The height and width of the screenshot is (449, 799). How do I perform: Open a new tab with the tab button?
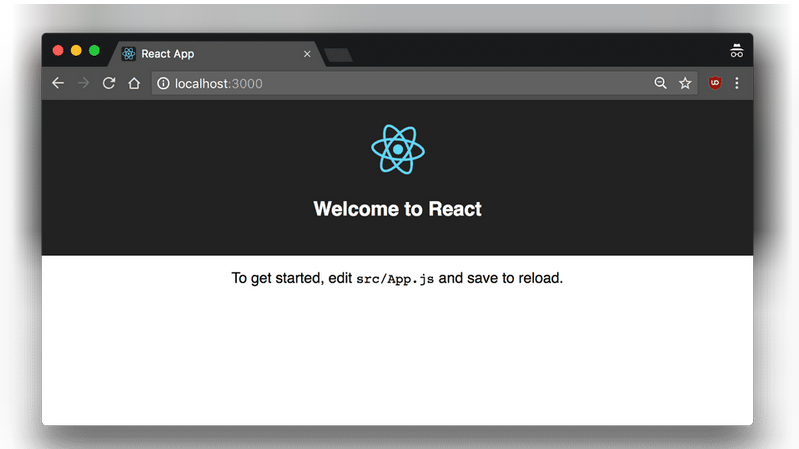point(338,55)
